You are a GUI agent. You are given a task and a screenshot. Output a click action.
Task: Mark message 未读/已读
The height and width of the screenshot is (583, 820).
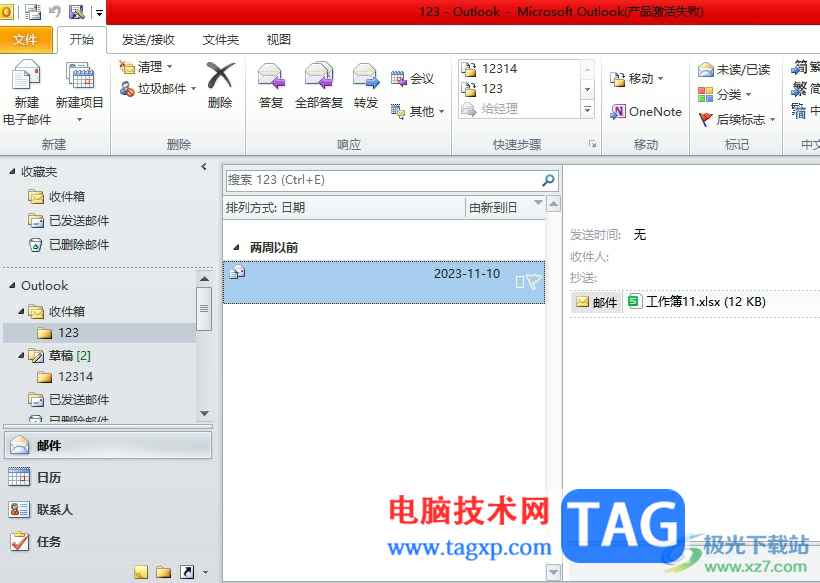point(734,69)
